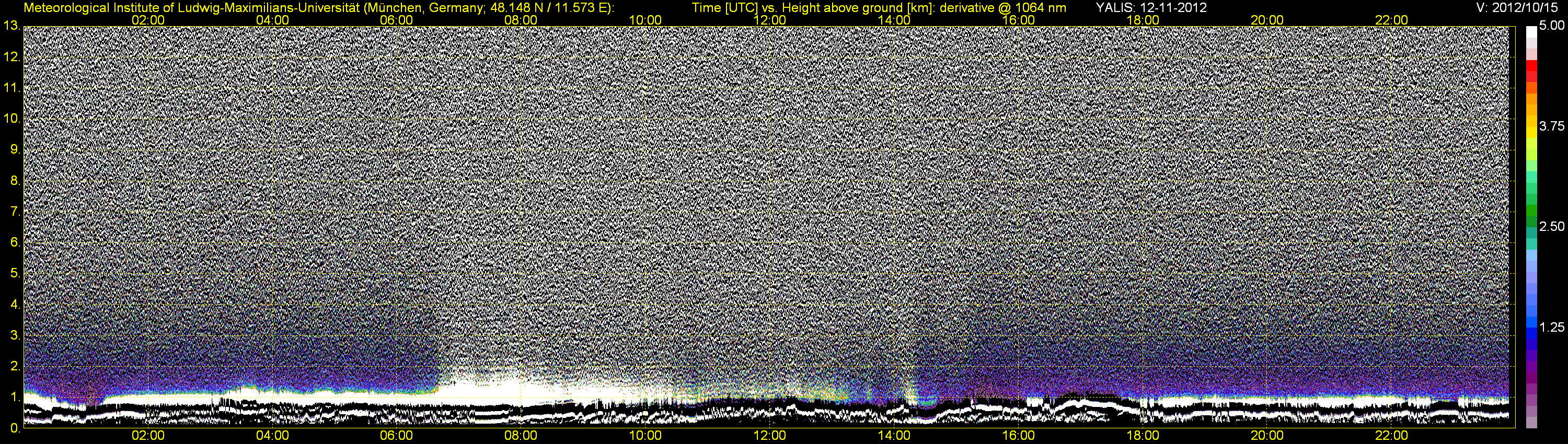Click the 'YALIS: 12-11-2012' date label
Screen dimensions: 1568x444
point(1151,8)
